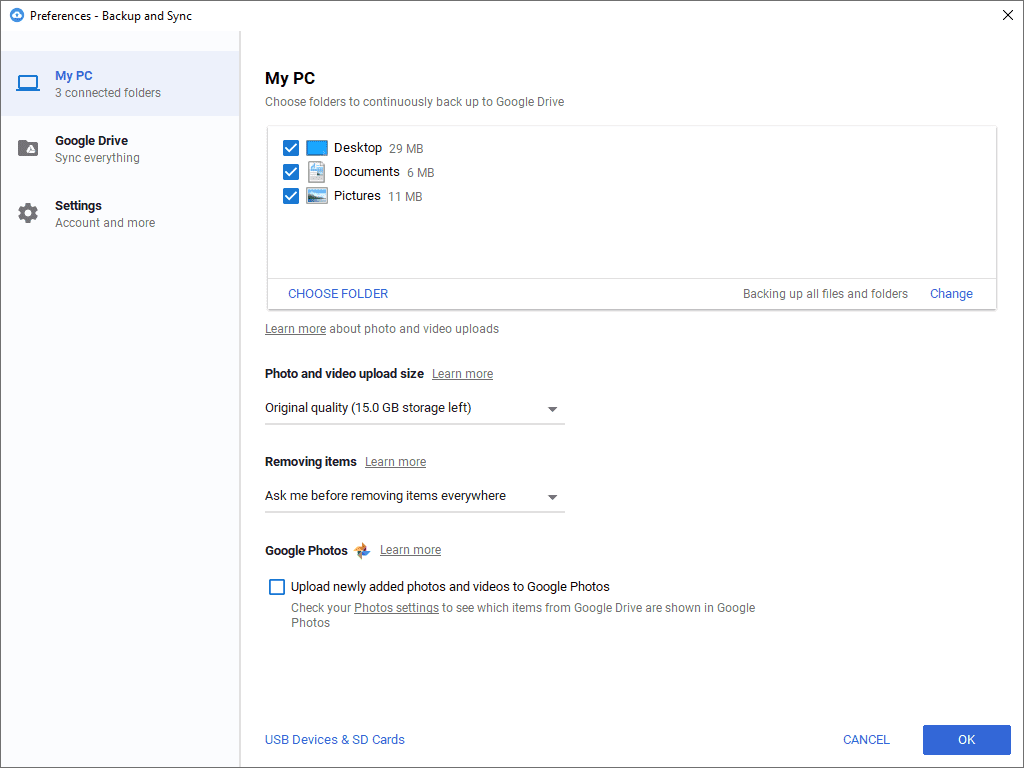Viewport: 1024px width, 768px height.
Task: Uncheck the Documents folder checkbox
Action: (291, 172)
